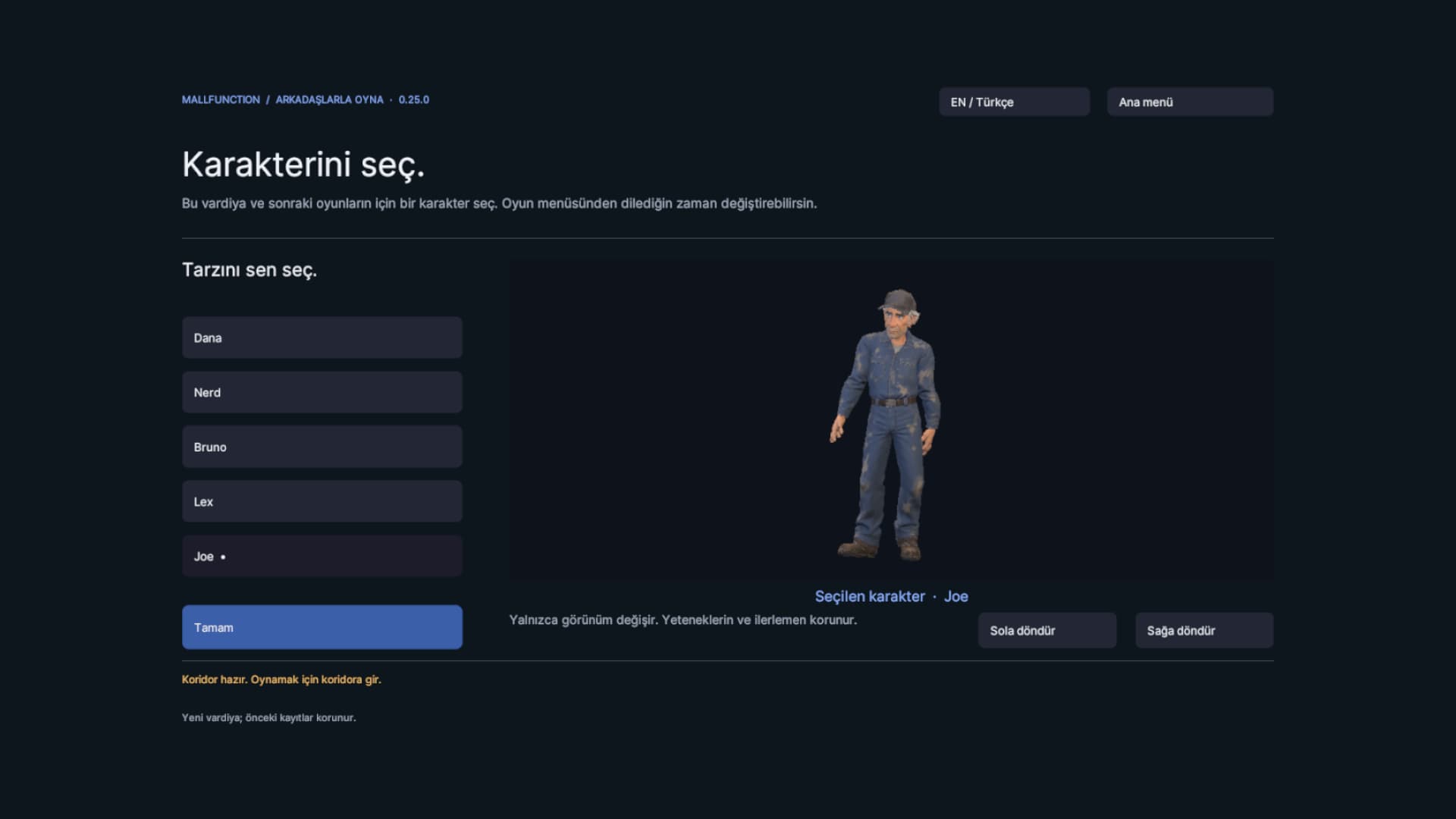1456x819 pixels.
Task: Click the 'Yalnızca görünüm değişir' description text
Action: [x=682, y=620]
